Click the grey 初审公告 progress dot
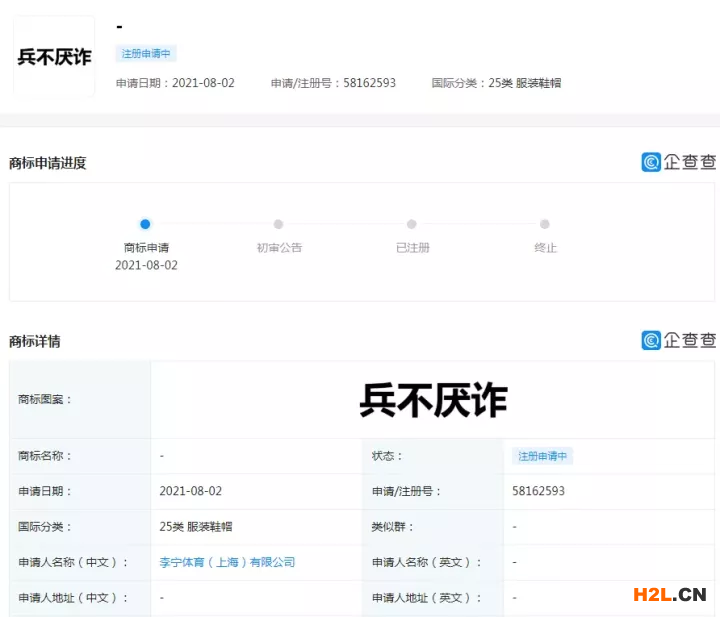The width and height of the screenshot is (720, 617). click(278, 224)
